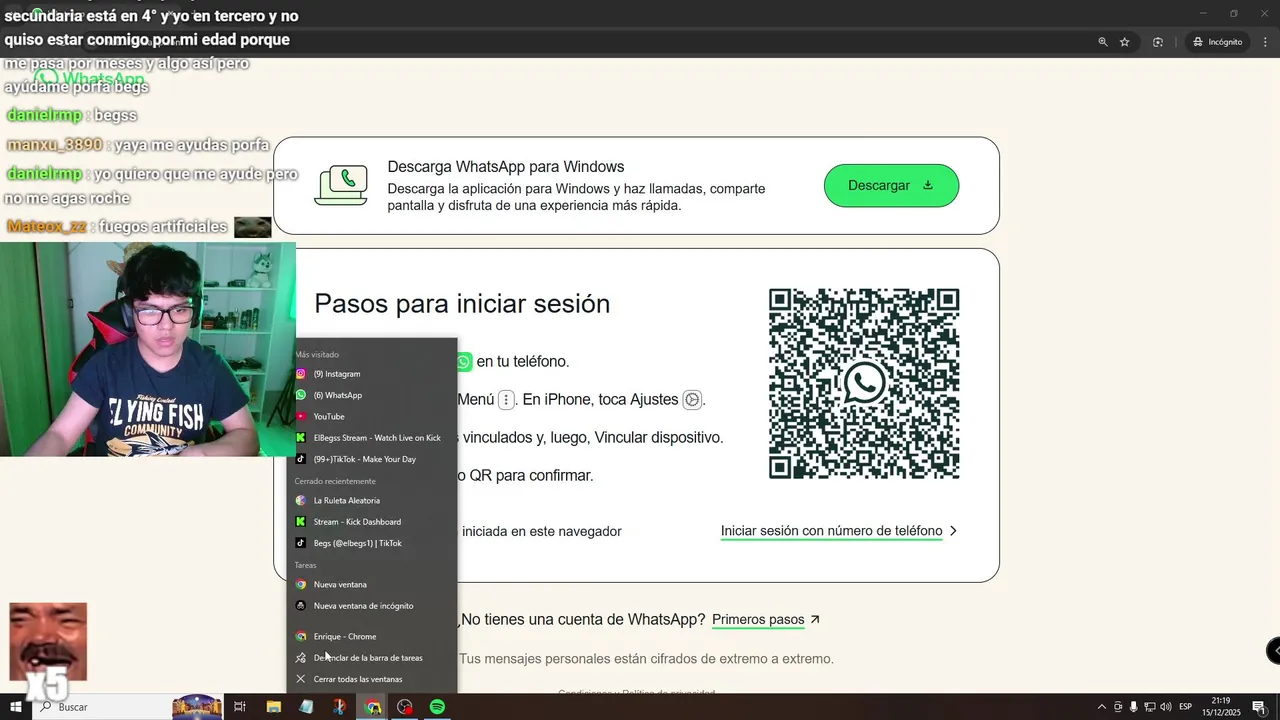The width and height of the screenshot is (1280, 720).
Task: Reopen 'La Ruleta Aleatoria' recently closed page
Action: [x=371, y=500]
